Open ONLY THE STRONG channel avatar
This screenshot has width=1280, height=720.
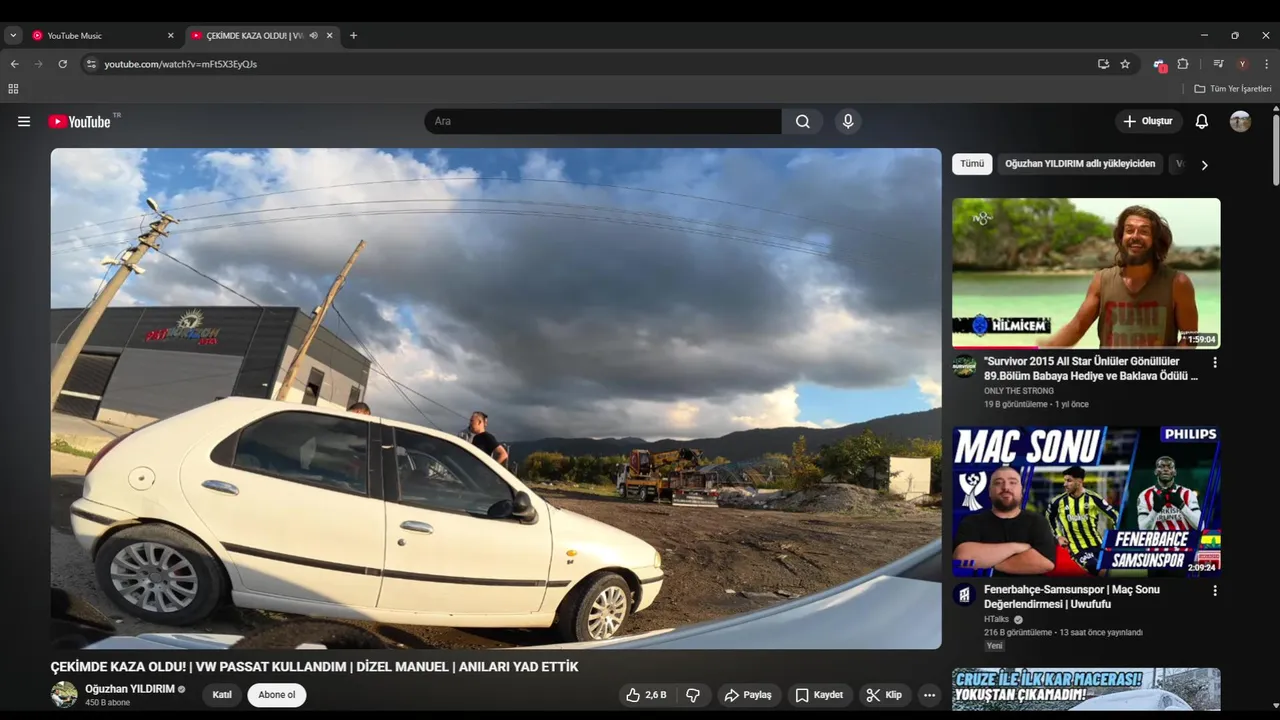(964, 366)
